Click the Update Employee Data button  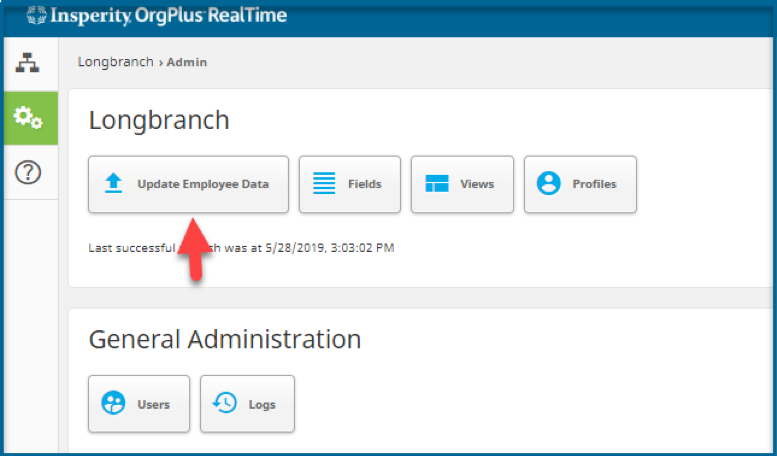tap(188, 184)
